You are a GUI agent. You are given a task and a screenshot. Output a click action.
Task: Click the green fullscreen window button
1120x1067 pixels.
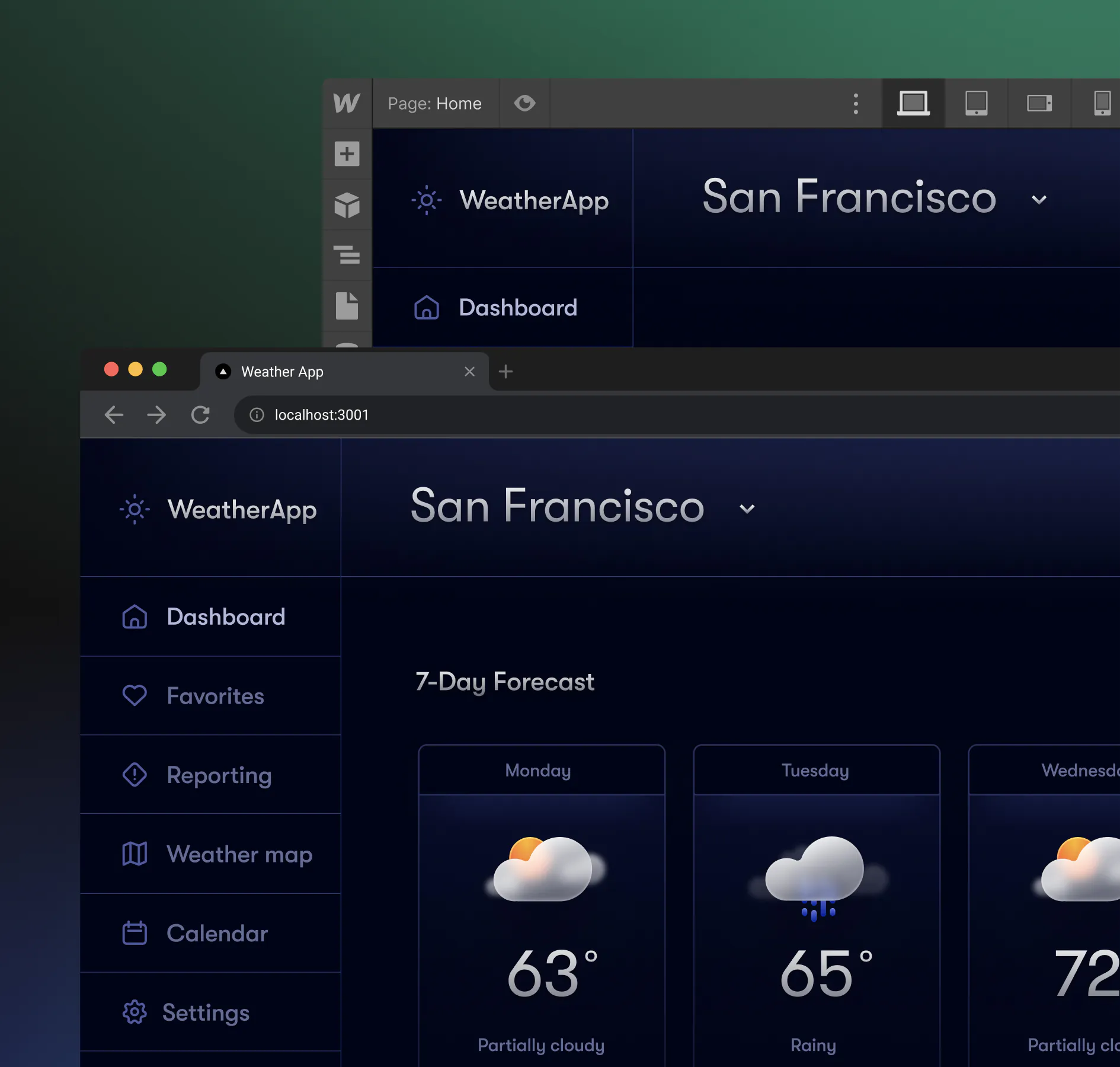click(159, 369)
